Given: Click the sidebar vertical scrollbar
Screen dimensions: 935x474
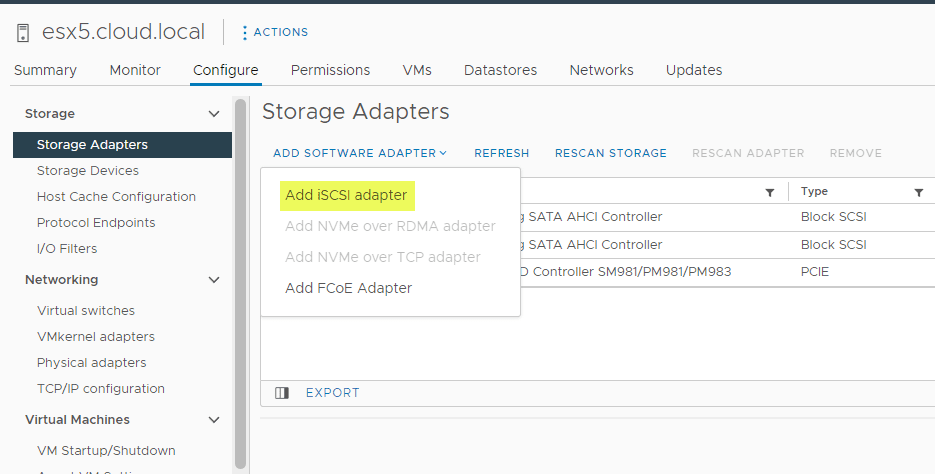Looking at the screenshot, I should [240, 280].
